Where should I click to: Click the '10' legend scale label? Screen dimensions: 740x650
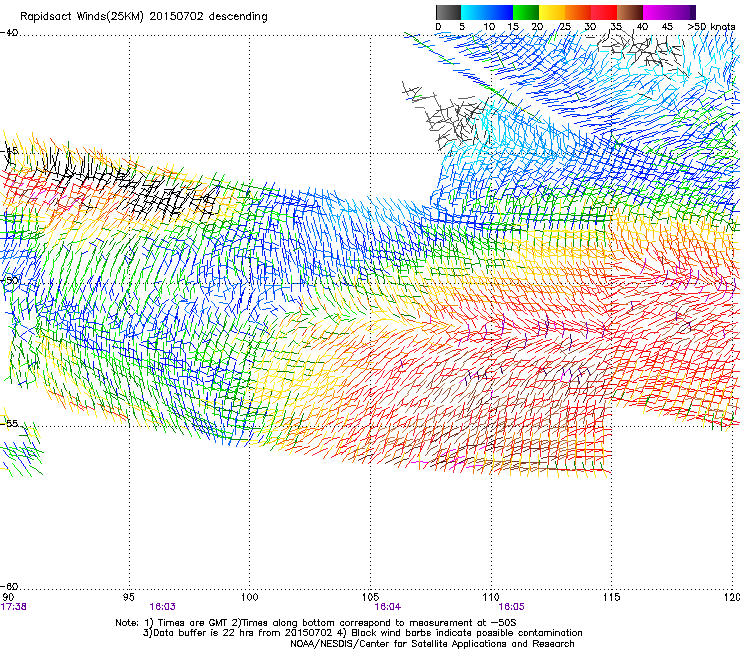489,27
